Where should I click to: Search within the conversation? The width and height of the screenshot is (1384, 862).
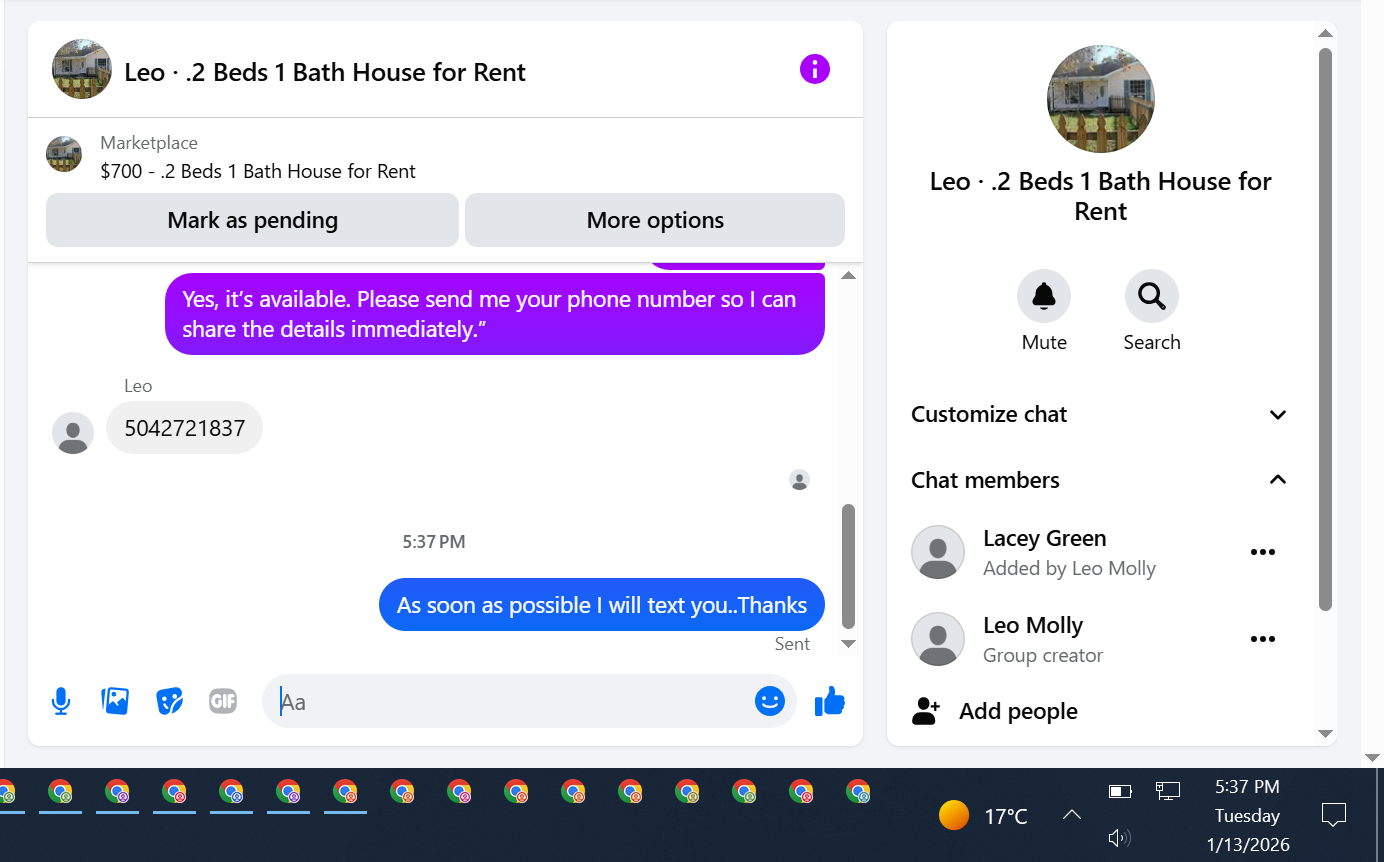pyautogui.click(x=1152, y=296)
